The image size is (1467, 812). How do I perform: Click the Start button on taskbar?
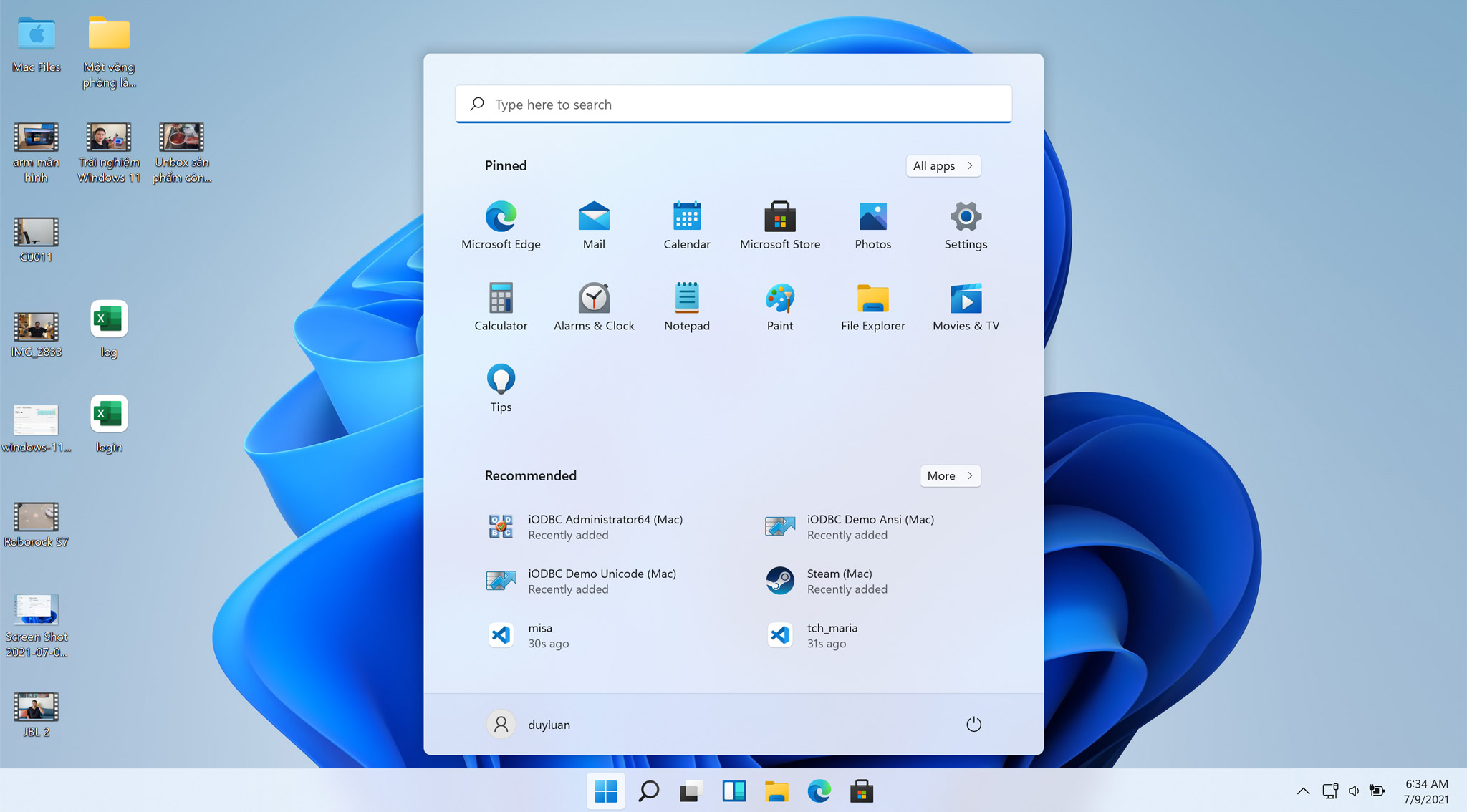point(606,791)
